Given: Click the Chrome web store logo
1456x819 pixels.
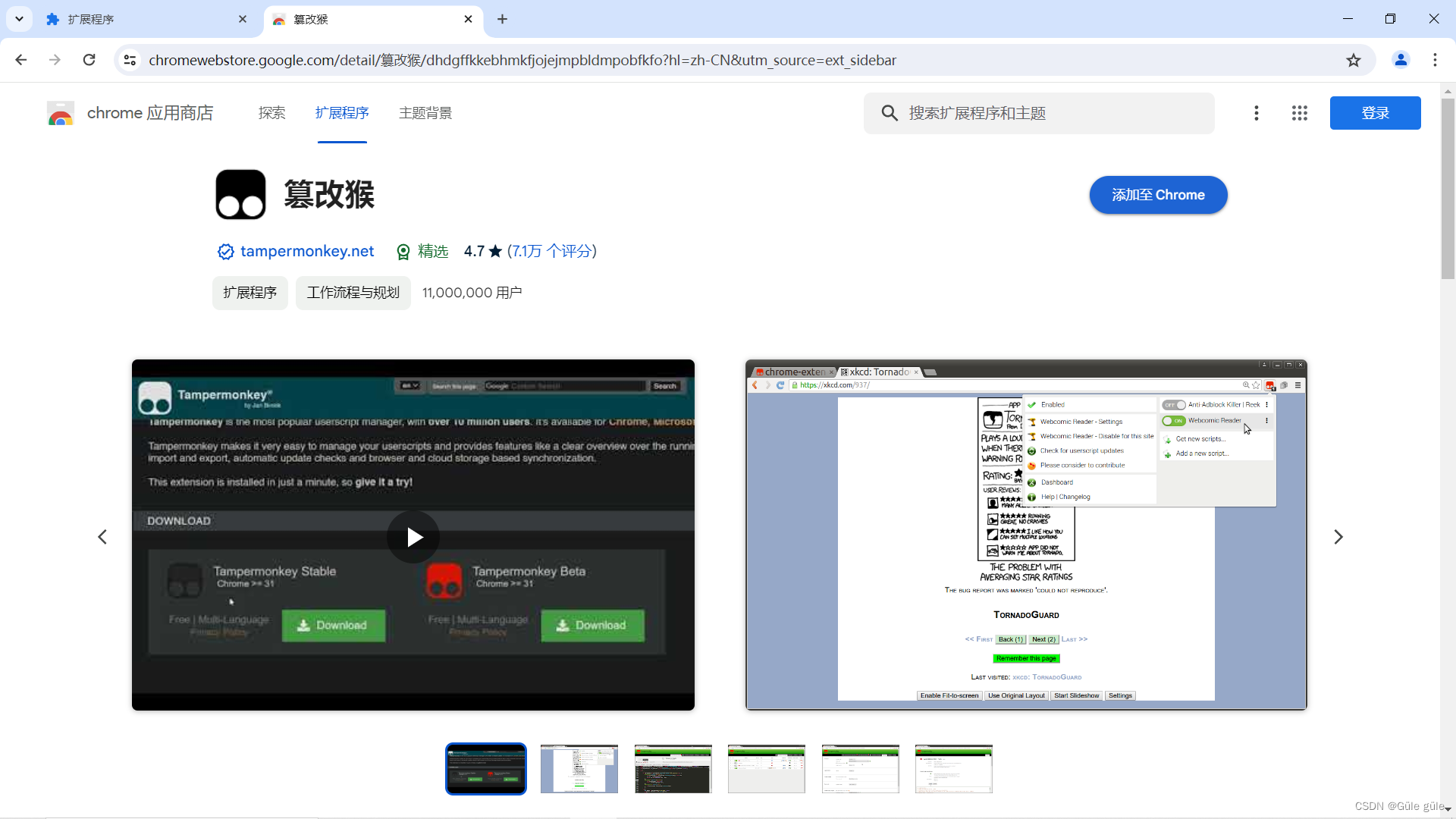Looking at the screenshot, I should [x=61, y=113].
